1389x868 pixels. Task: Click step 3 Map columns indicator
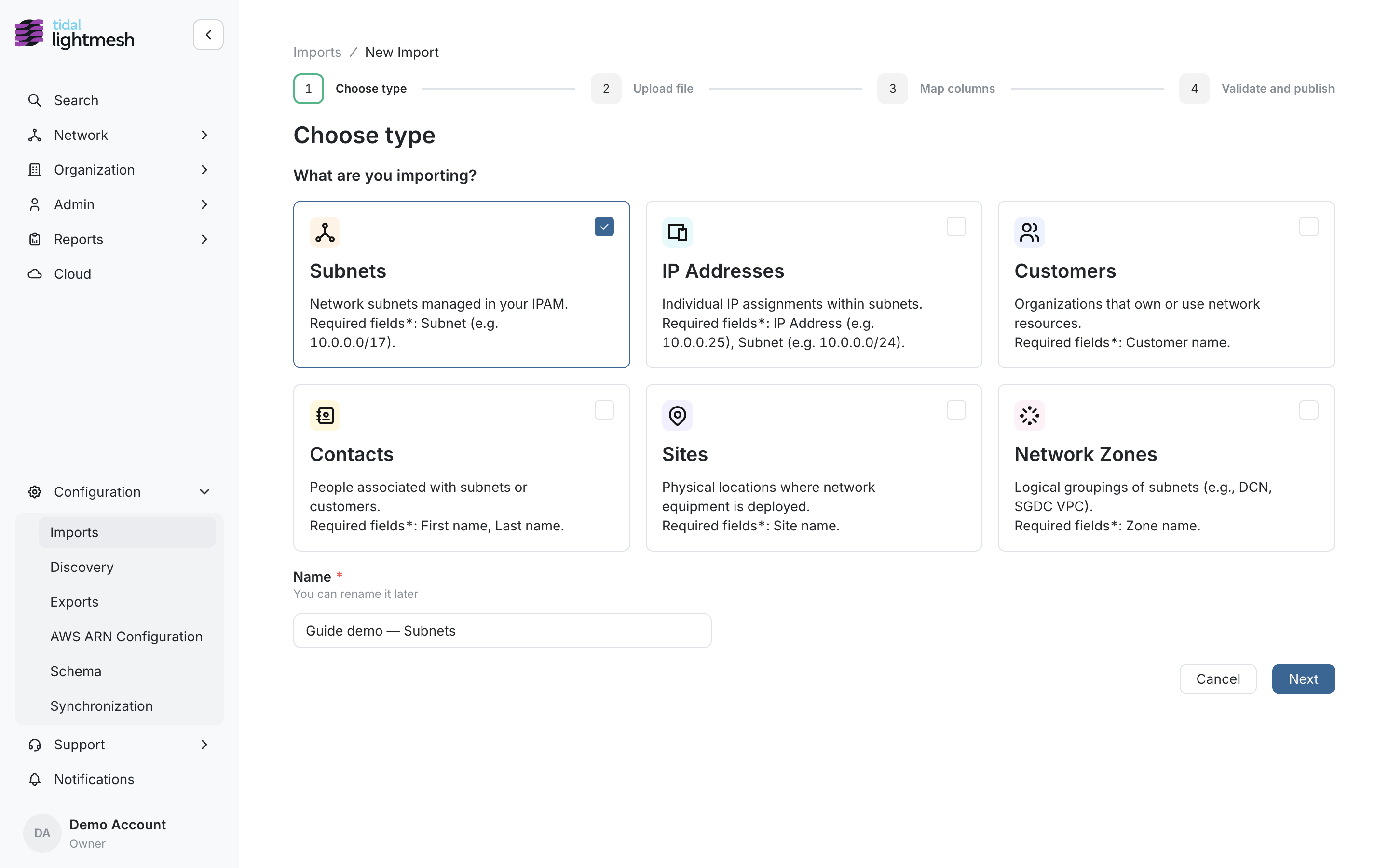tap(893, 88)
